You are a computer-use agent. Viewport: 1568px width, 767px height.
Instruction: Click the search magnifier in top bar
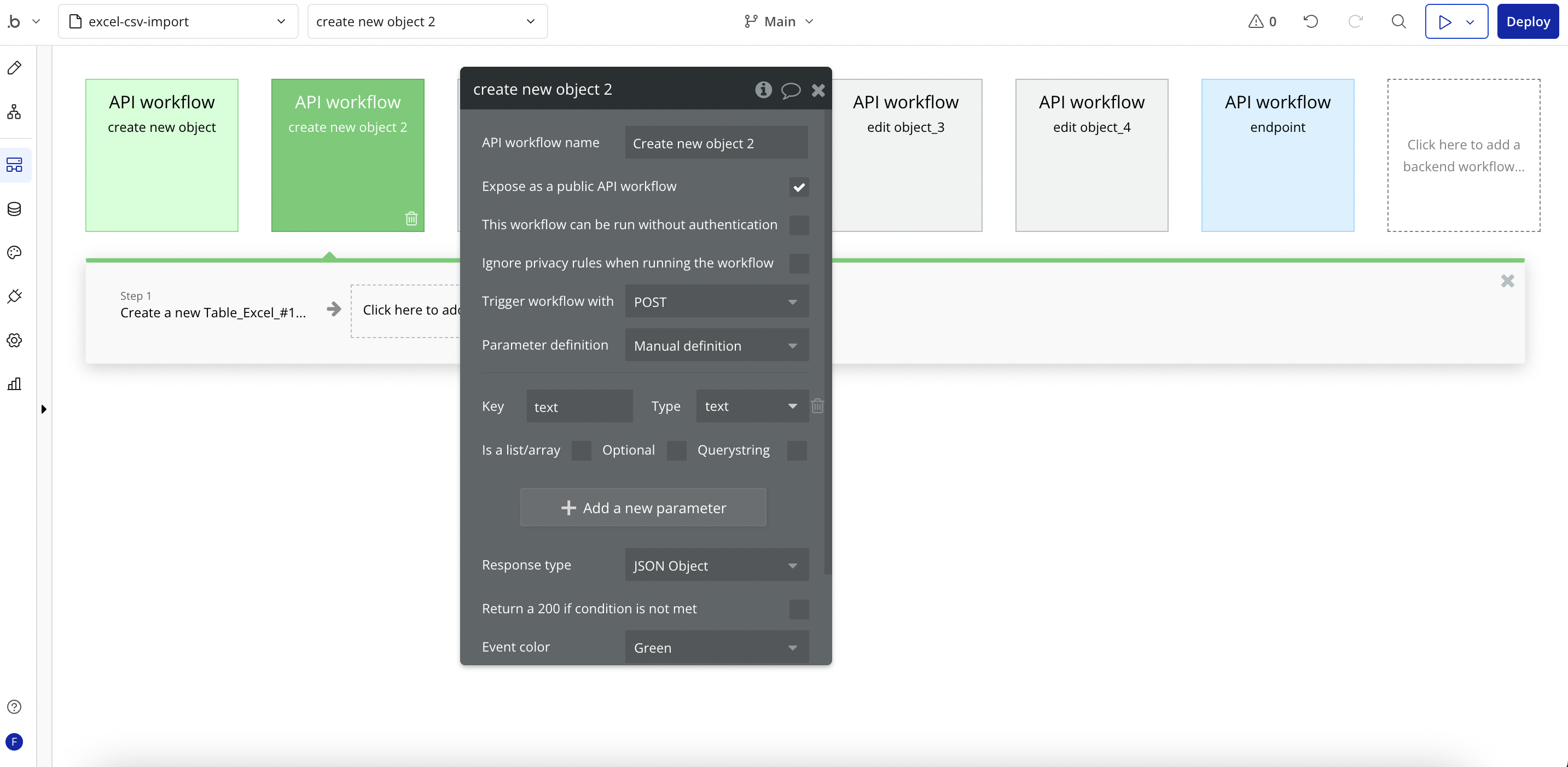tap(1399, 22)
